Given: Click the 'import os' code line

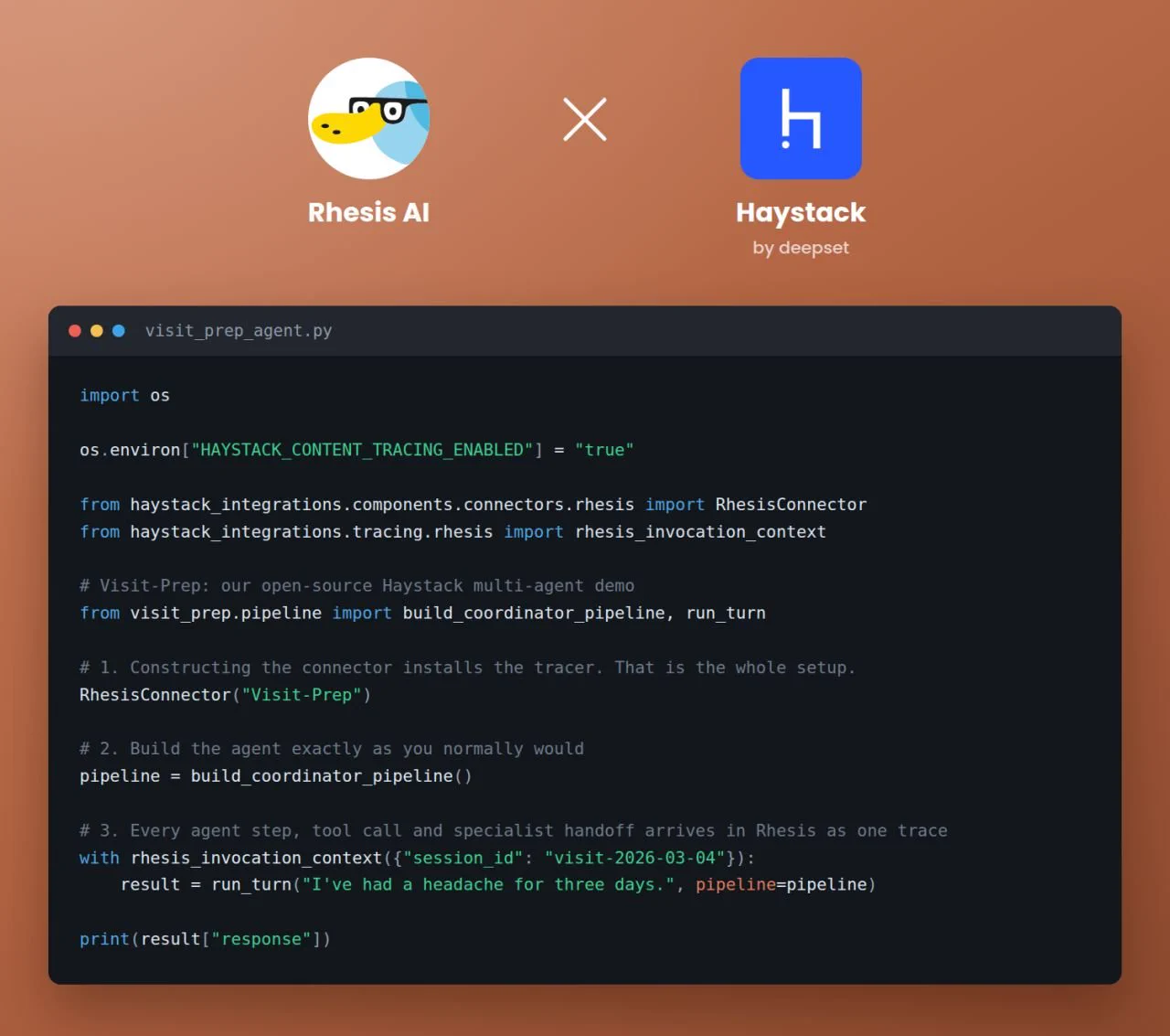Looking at the screenshot, I should tap(124, 395).
